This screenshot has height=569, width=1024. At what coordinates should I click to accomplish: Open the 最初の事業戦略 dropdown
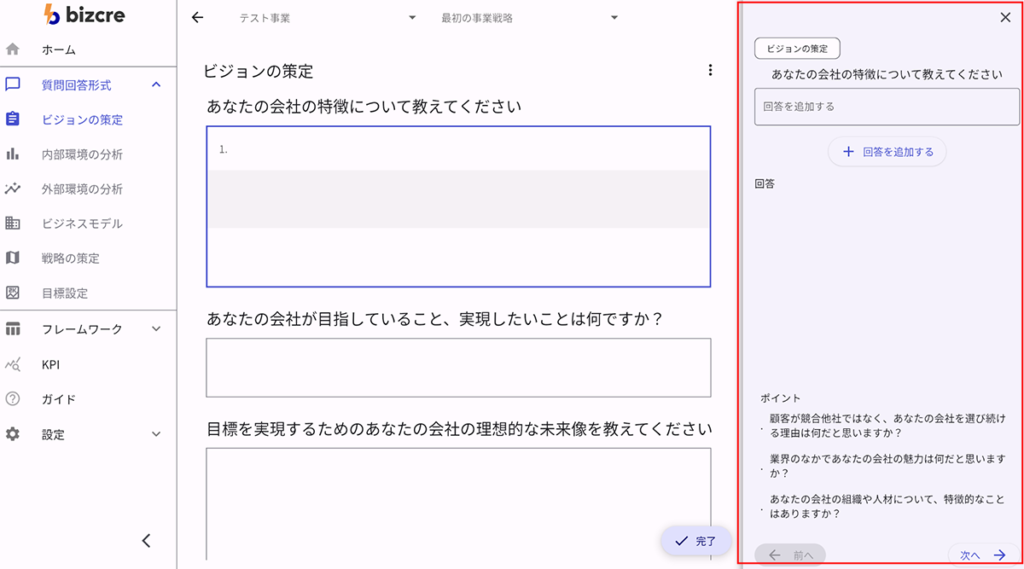[x=529, y=18]
